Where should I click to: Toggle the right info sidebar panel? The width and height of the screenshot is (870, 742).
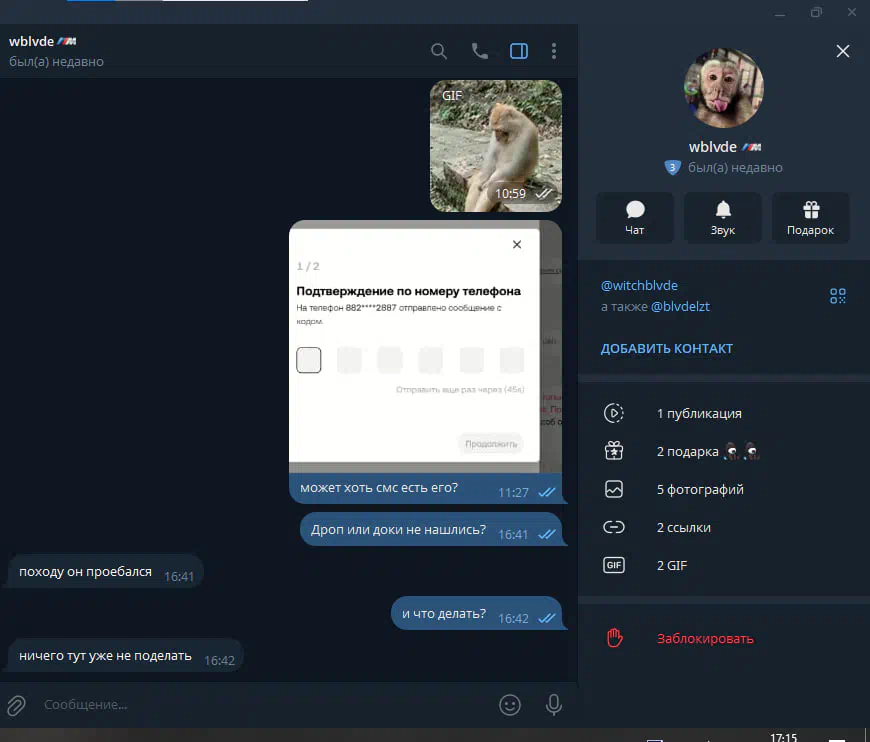519,51
